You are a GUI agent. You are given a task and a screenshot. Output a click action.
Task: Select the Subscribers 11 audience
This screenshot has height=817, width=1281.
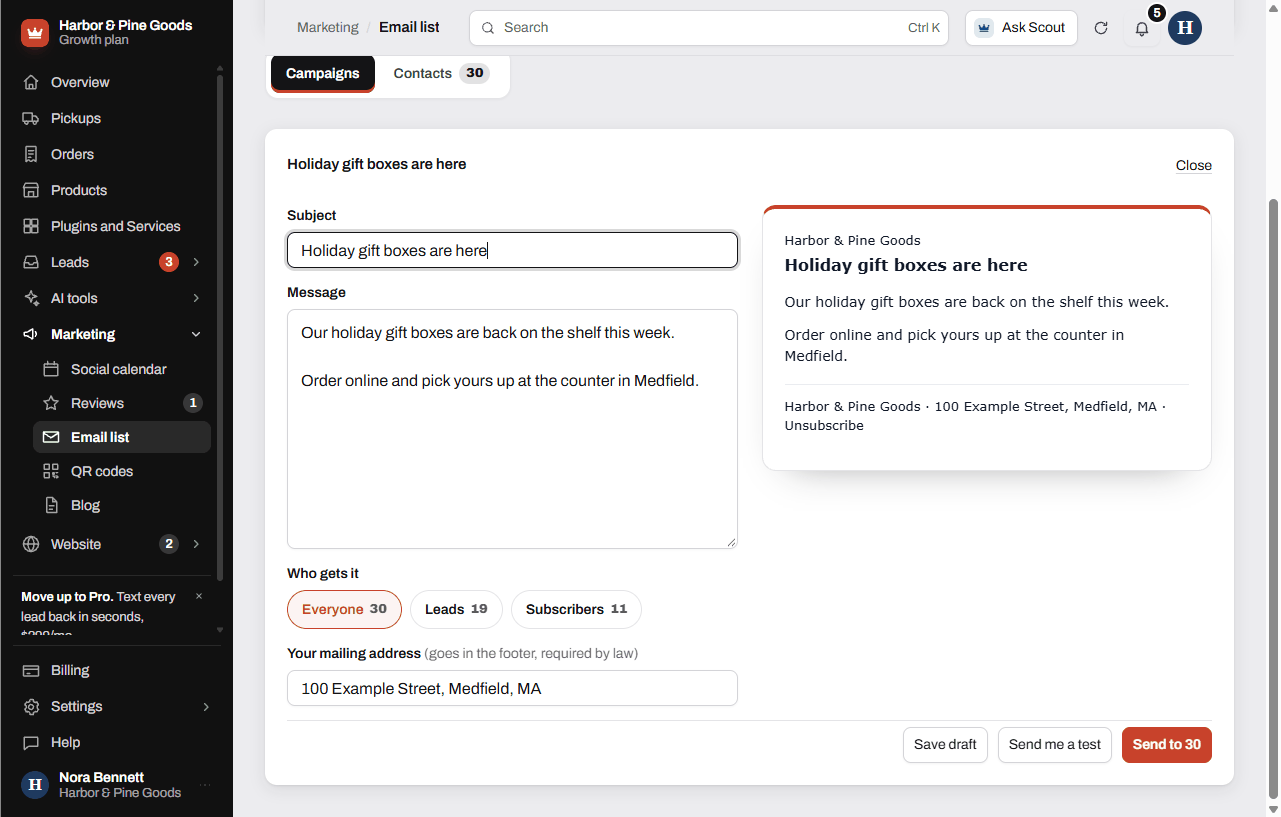pos(576,609)
